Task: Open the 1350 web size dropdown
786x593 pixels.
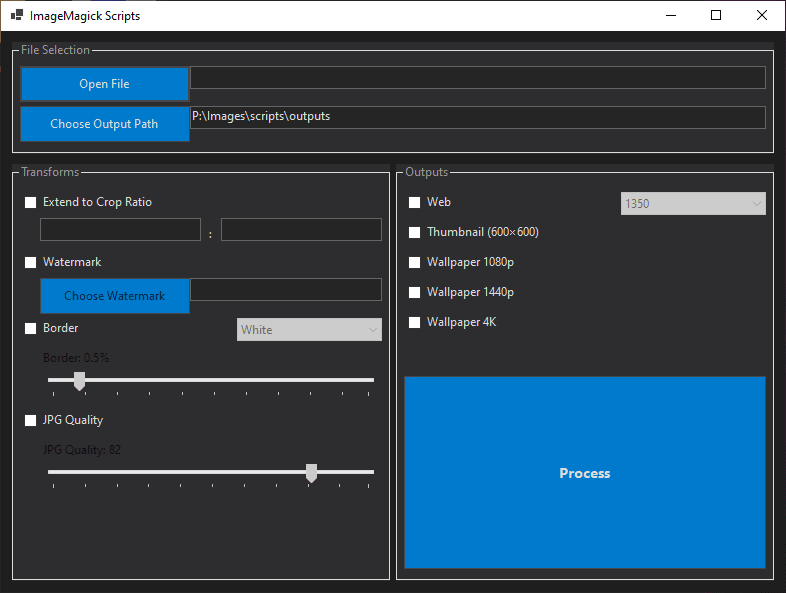Action: coord(693,204)
